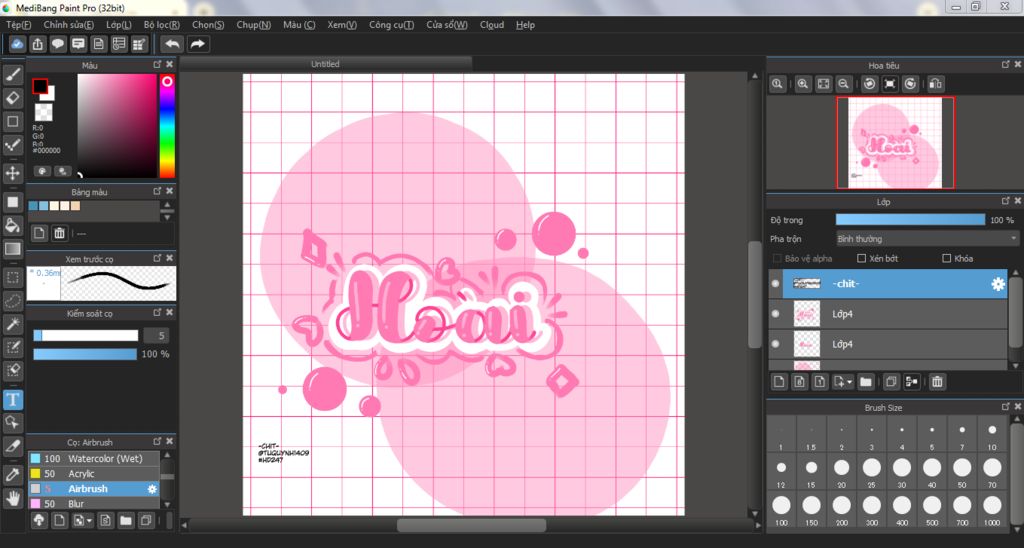Click the brush opacity slider at 100 %
Image resolution: width=1024 pixels, height=548 pixels.
[85, 354]
